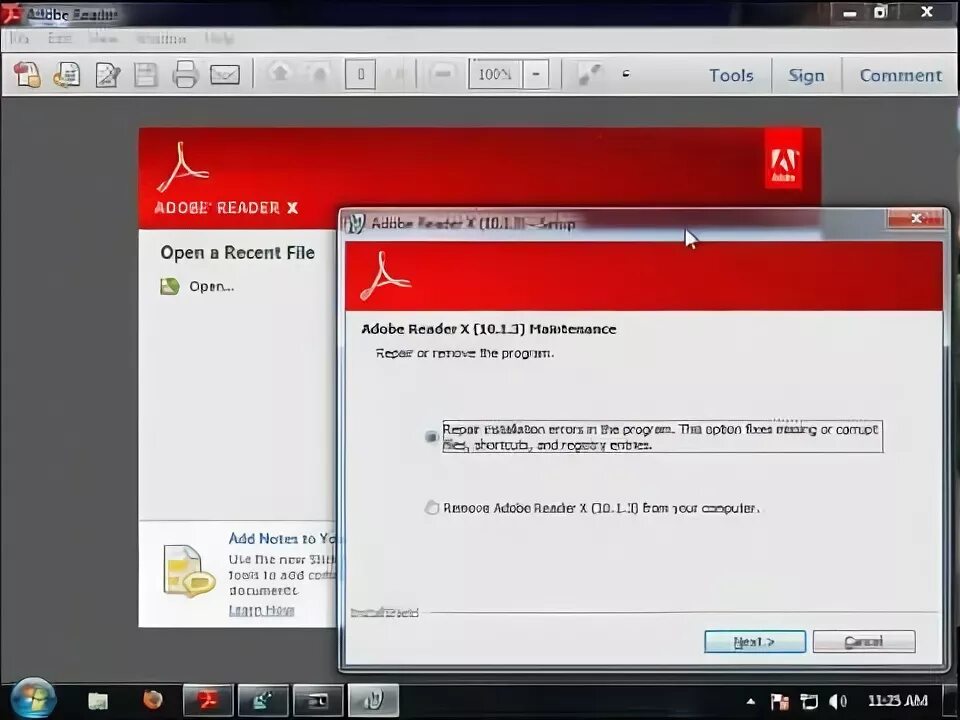Open the Edit menu in Adobe Reader
Viewport: 960px width, 720px height.
pos(60,39)
